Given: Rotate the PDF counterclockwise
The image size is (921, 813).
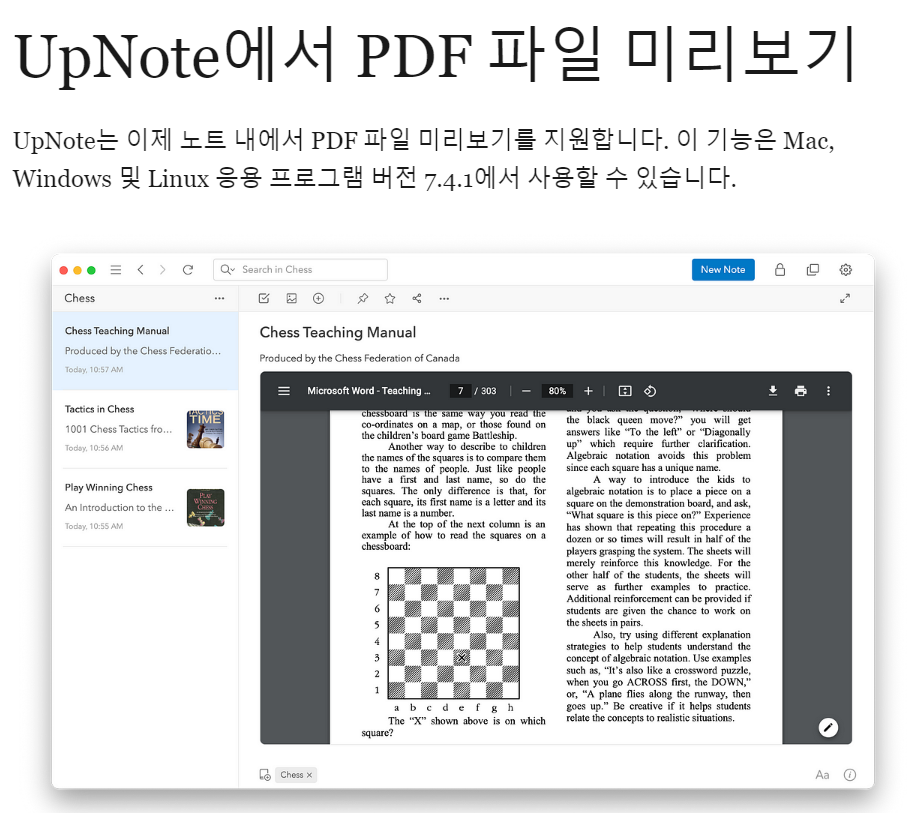Looking at the screenshot, I should (650, 391).
